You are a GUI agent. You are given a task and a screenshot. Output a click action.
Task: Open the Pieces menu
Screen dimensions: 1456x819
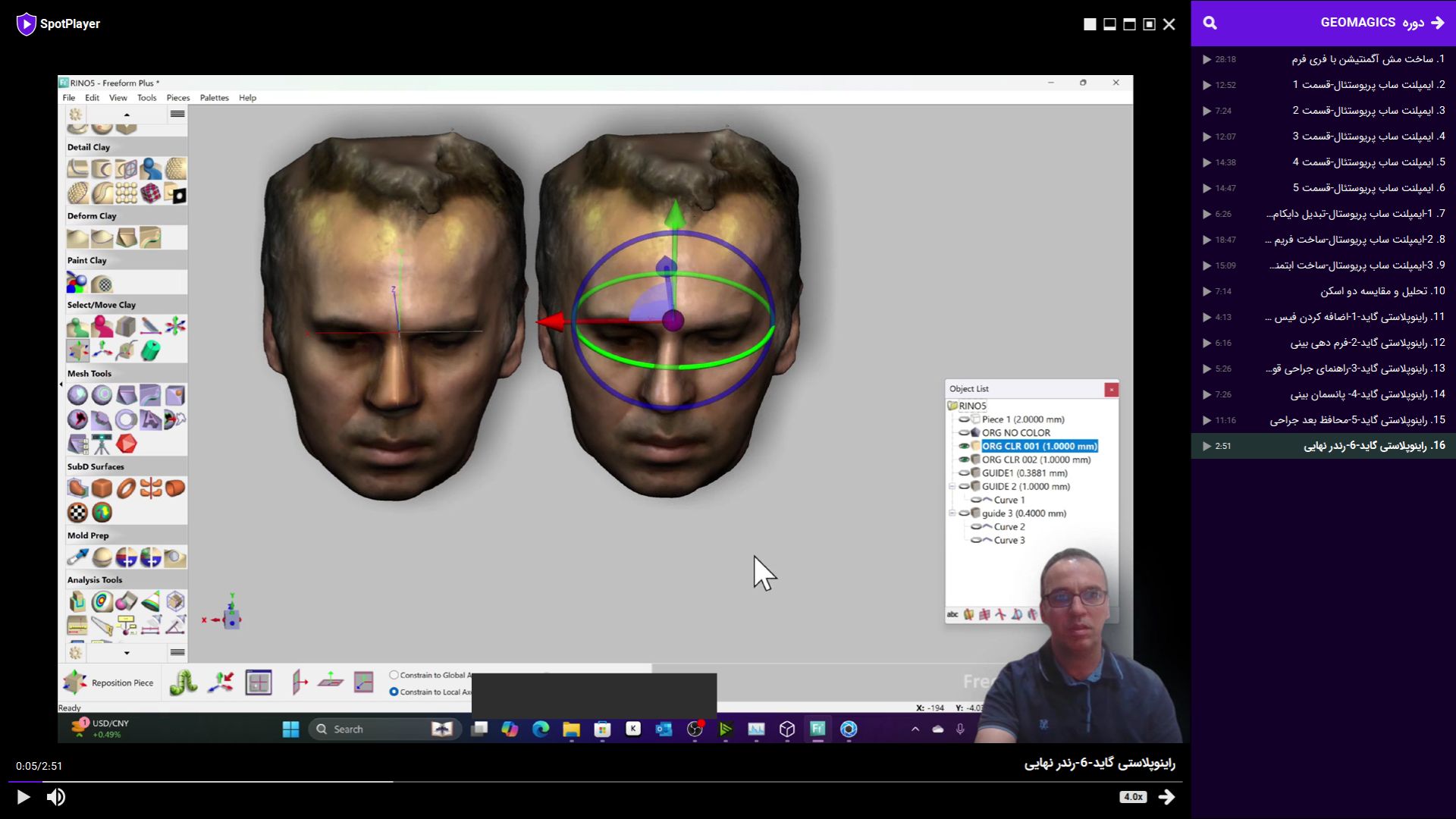[x=178, y=98]
